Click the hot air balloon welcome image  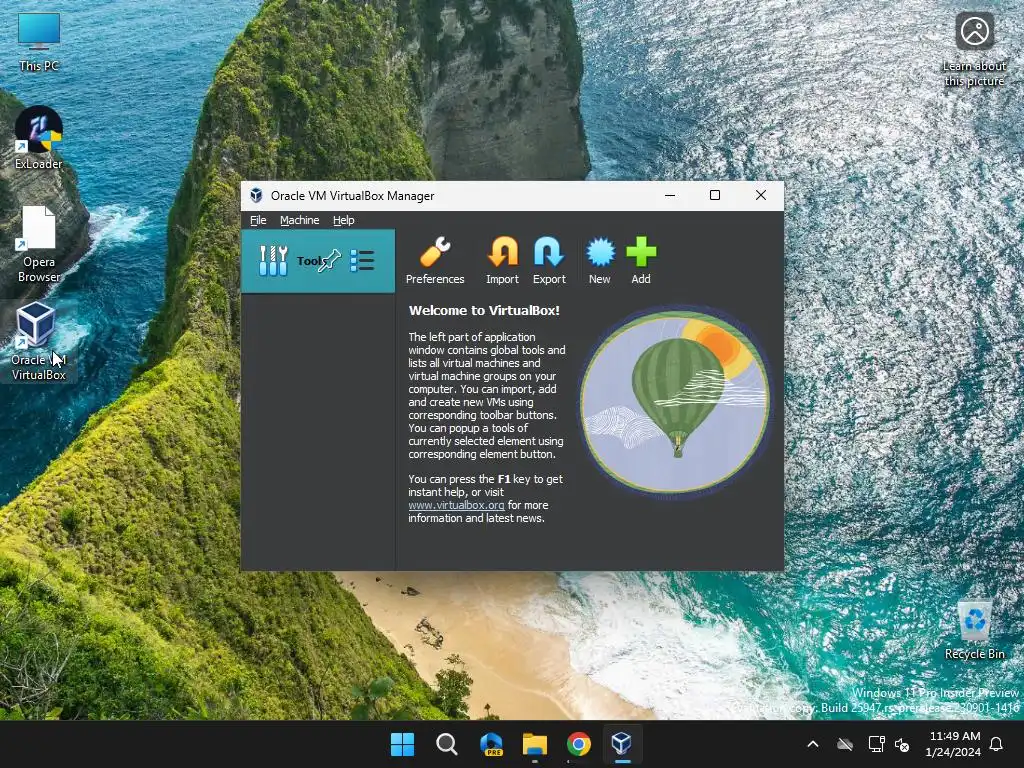tap(675, 402)
